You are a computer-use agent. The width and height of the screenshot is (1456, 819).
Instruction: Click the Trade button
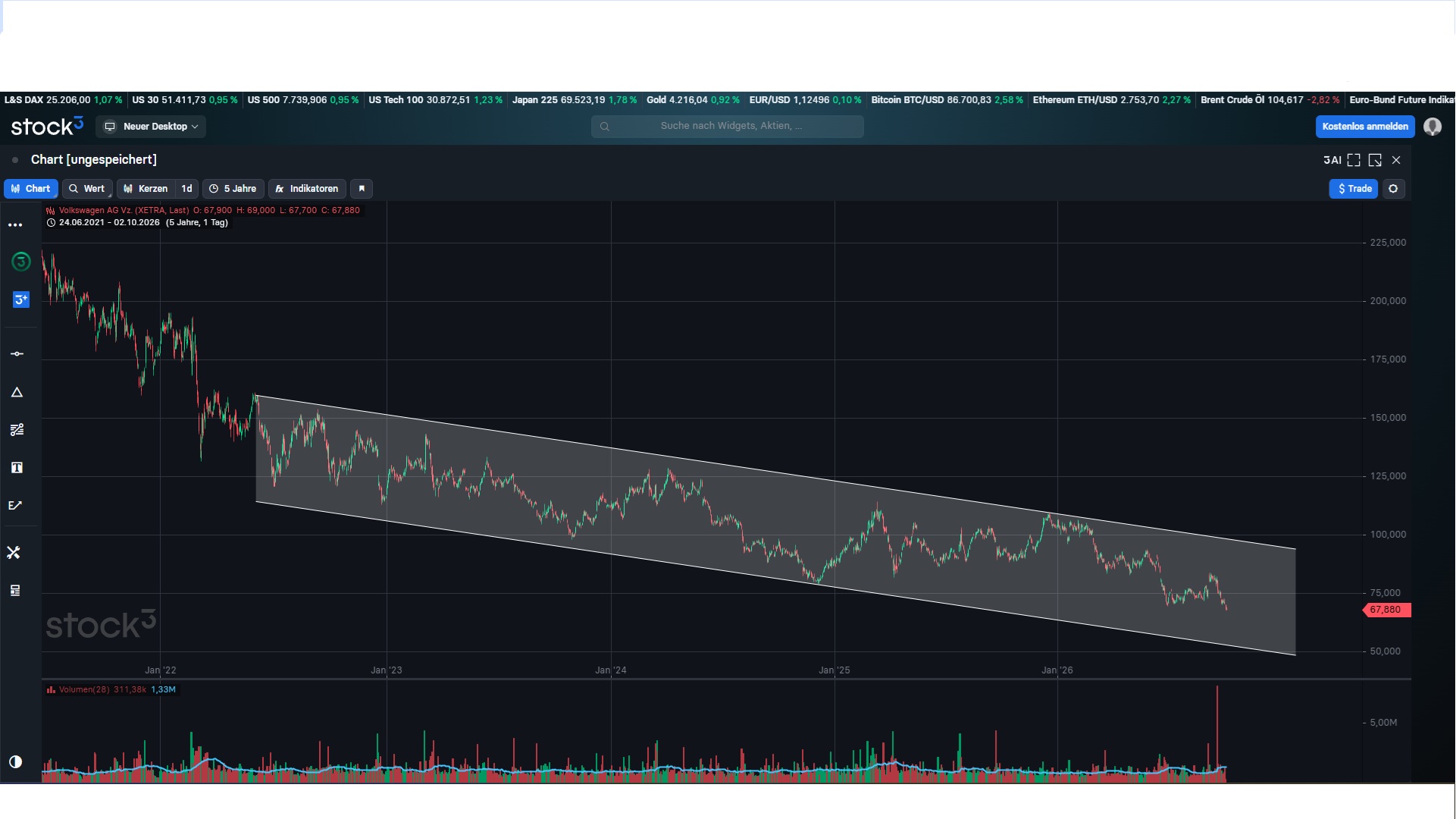click(x=1354, y=189)
